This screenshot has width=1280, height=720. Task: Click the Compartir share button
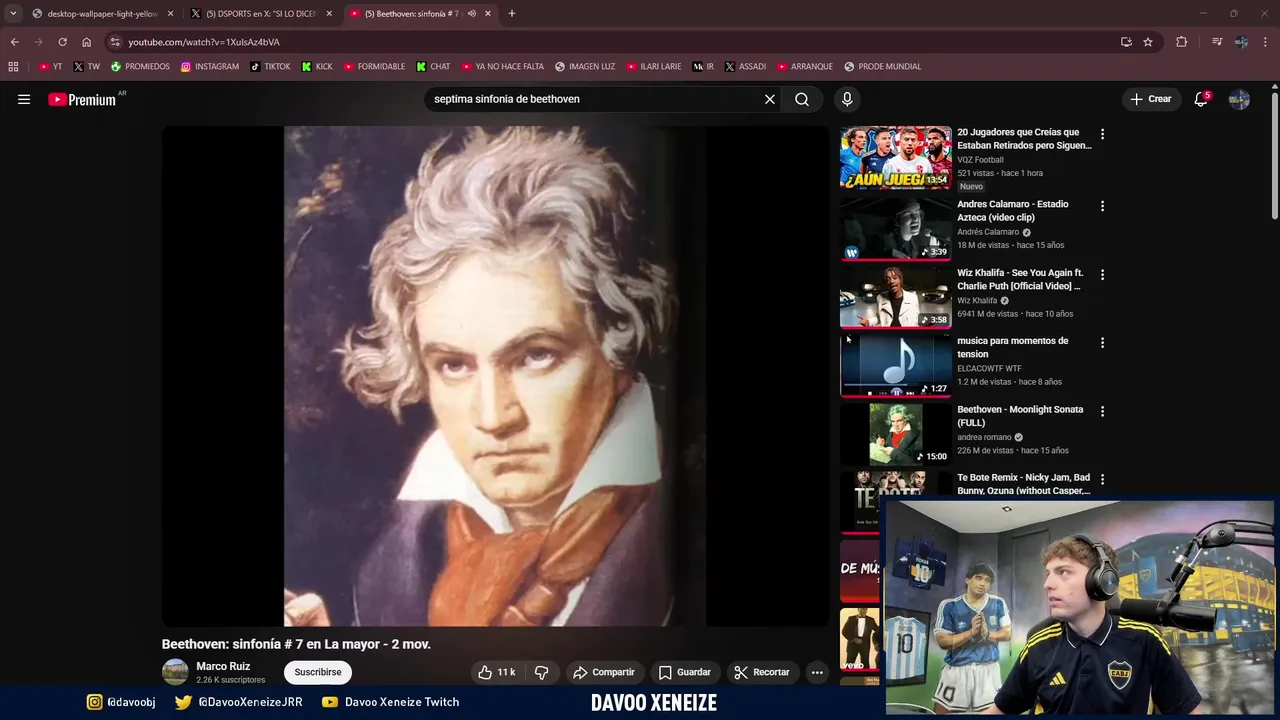click(604, 672)
